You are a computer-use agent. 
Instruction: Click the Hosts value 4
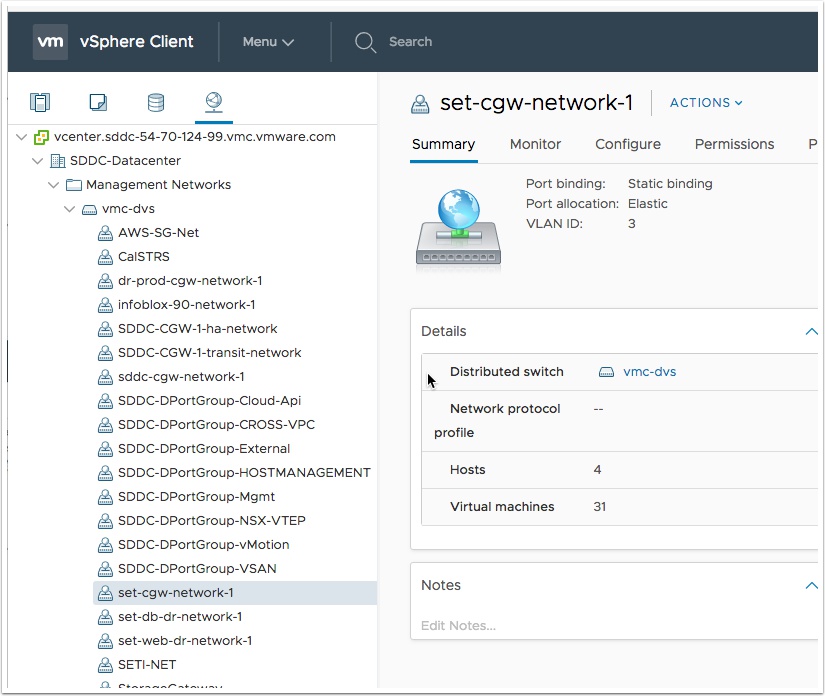597,470
